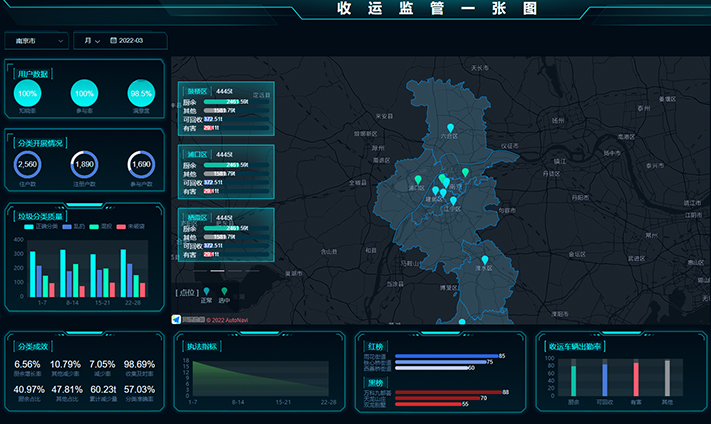Click the AutoNavi logo on the map
This screenshot has width=711, height=424.
click(177, 319)
